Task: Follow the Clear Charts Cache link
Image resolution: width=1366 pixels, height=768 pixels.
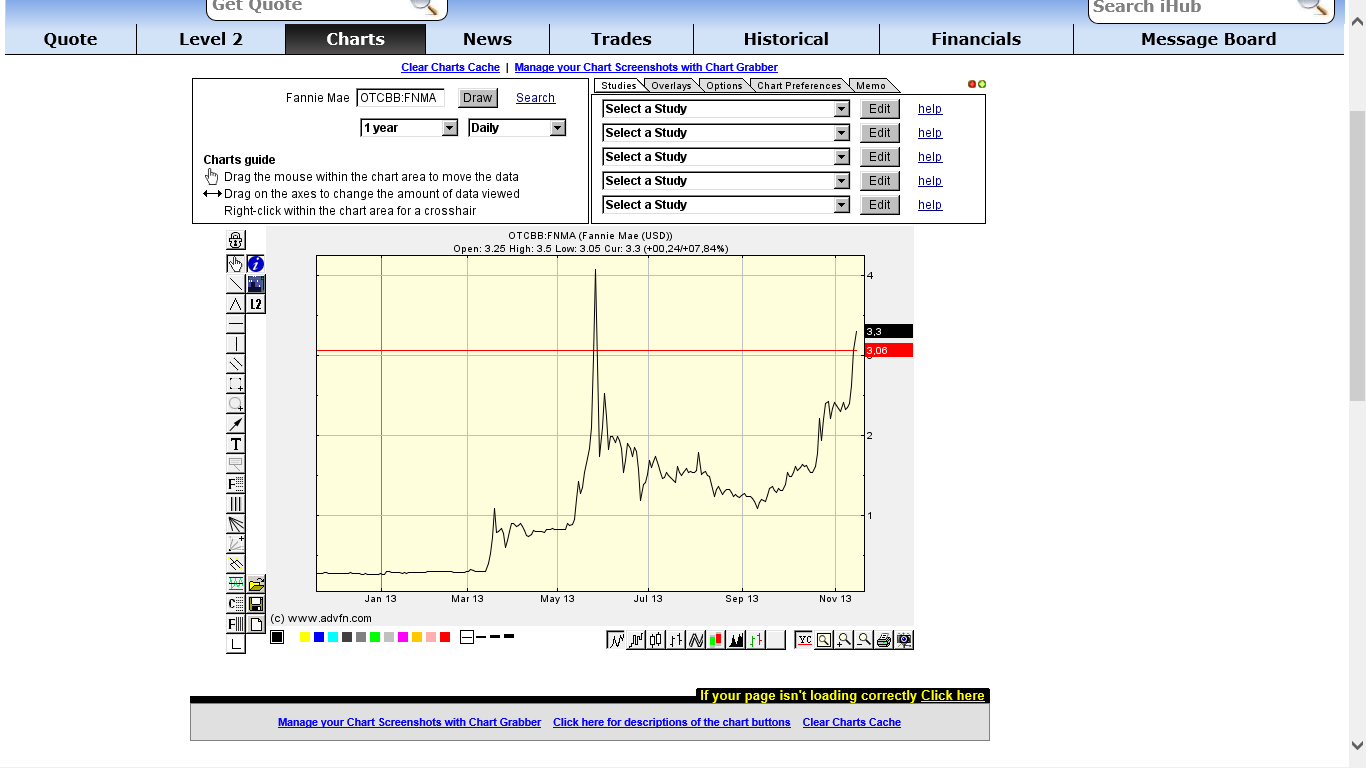Action: [x=450, y=67]
